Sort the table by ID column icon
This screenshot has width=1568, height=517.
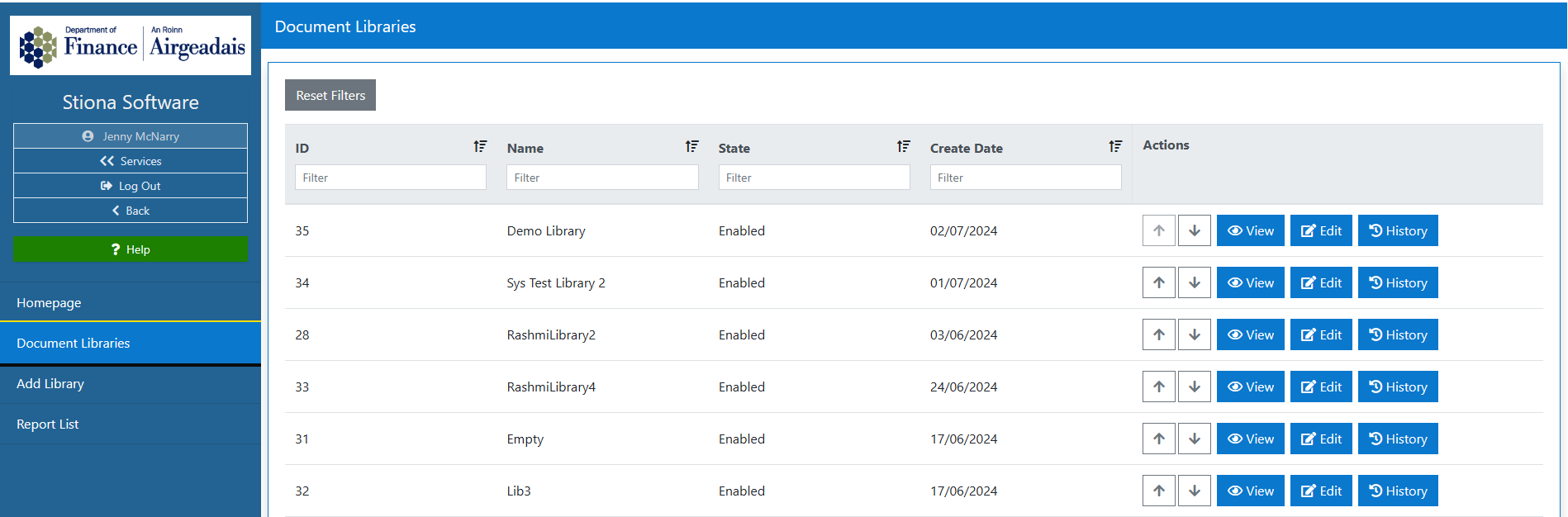pyautogui.click(x=480, y=146)
